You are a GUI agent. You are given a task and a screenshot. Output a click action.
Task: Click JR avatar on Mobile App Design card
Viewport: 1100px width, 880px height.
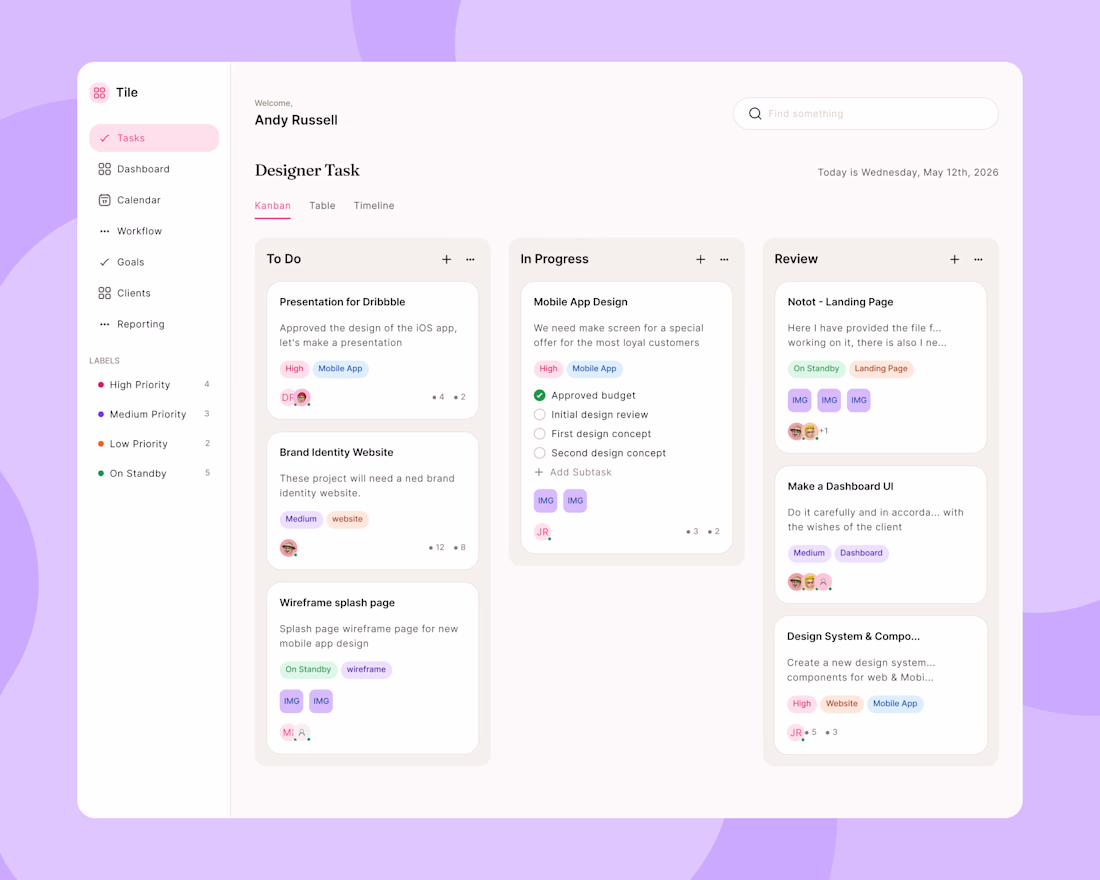542,532
